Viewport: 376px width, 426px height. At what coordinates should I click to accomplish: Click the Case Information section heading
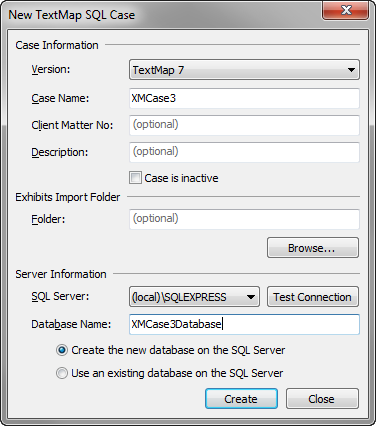tap(57, 45)
